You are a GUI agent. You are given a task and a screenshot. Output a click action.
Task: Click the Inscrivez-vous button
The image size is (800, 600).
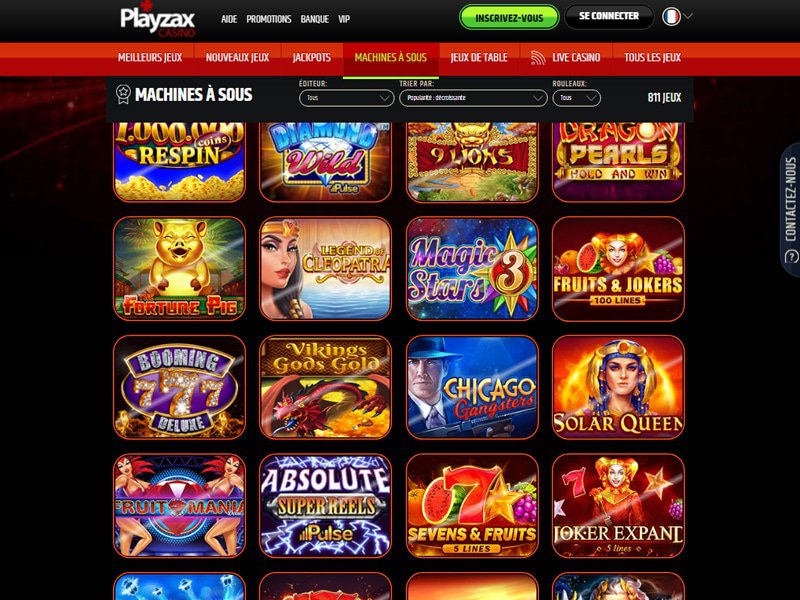click(x=509, y=18)
